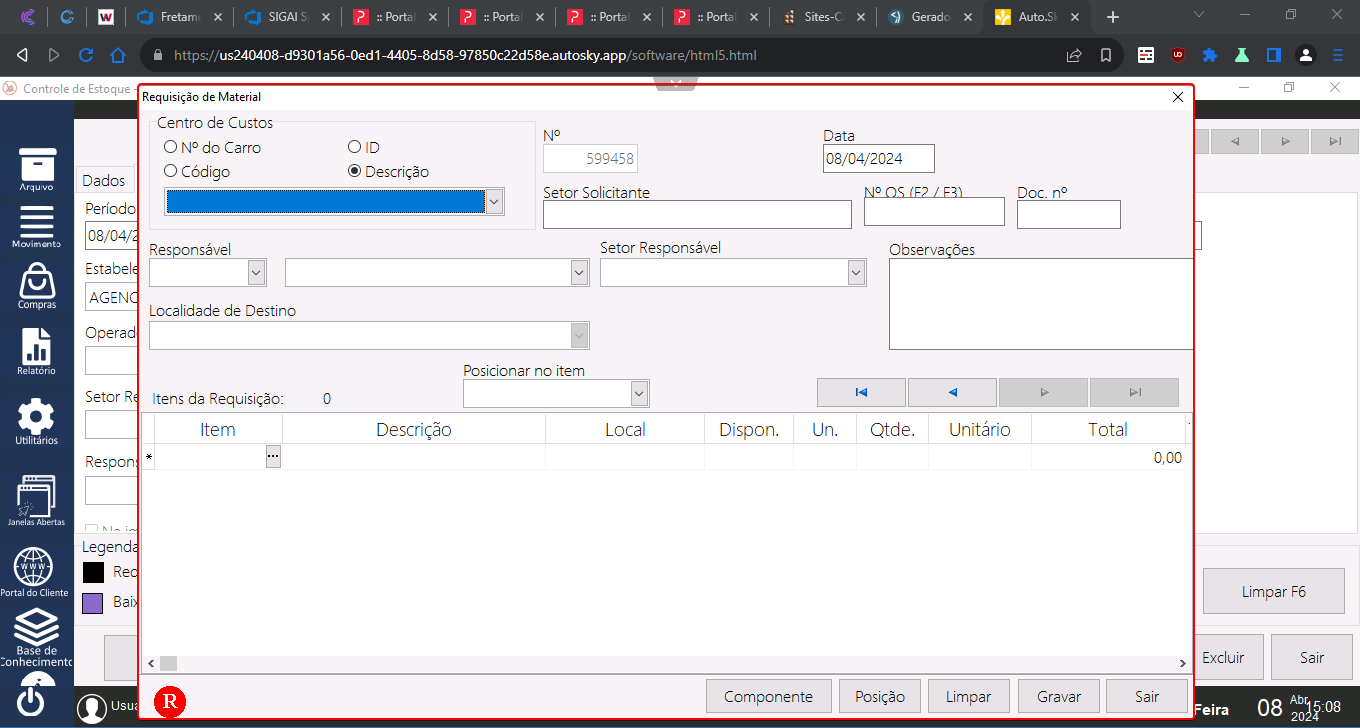The height and width of the screenshot is (728, 1360).
Task: Click the Limpar button in dialog
Action: pyautogui.click(x=968, y=697)
